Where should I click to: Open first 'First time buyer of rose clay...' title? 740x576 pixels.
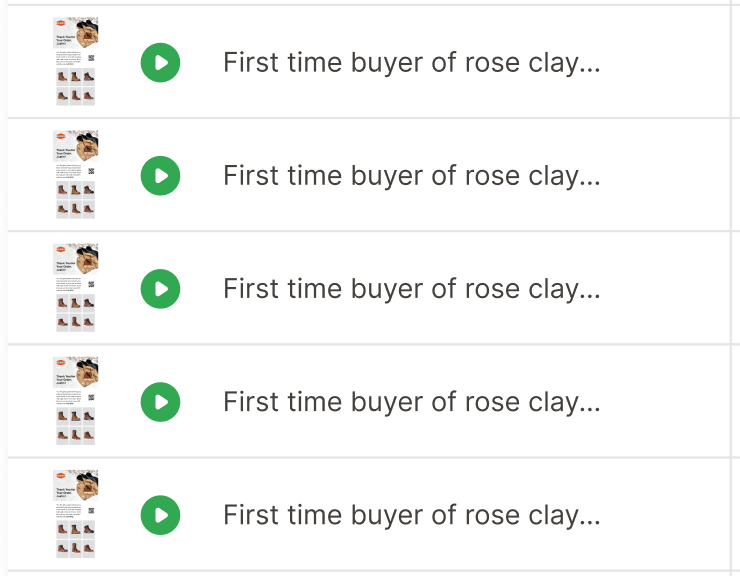412,63
